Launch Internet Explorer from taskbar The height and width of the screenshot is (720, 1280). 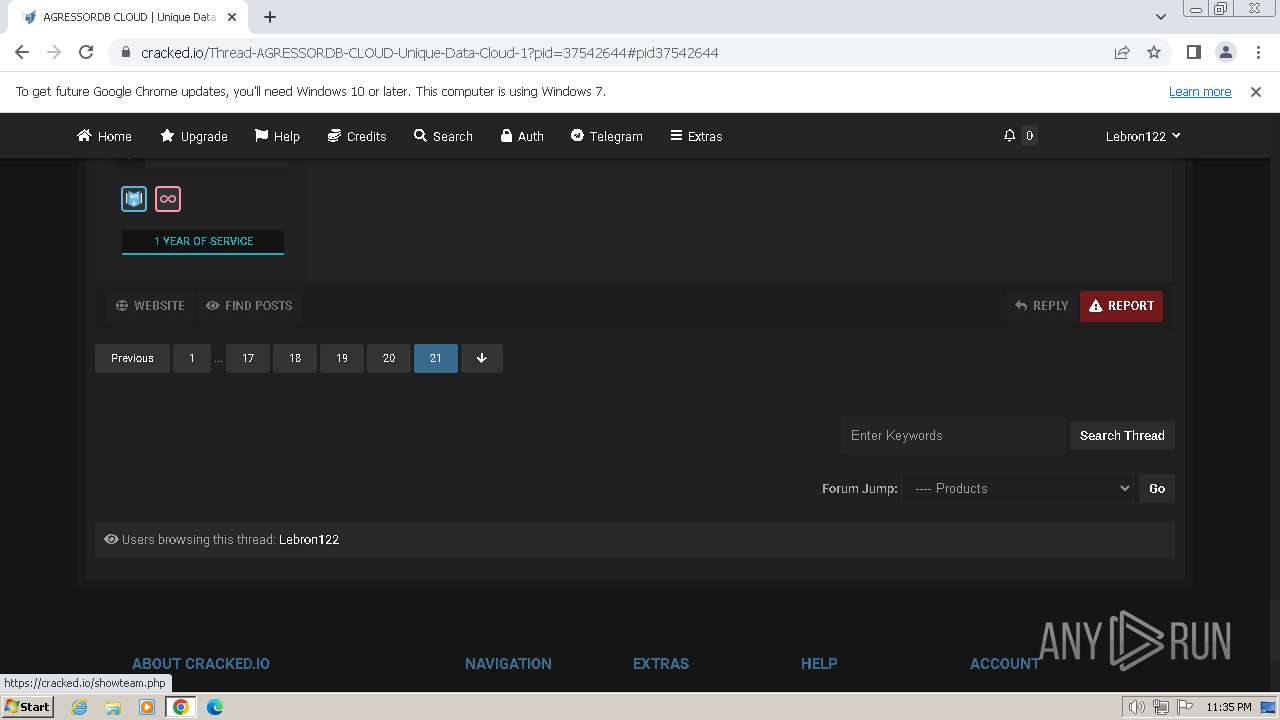pos(79,707)
